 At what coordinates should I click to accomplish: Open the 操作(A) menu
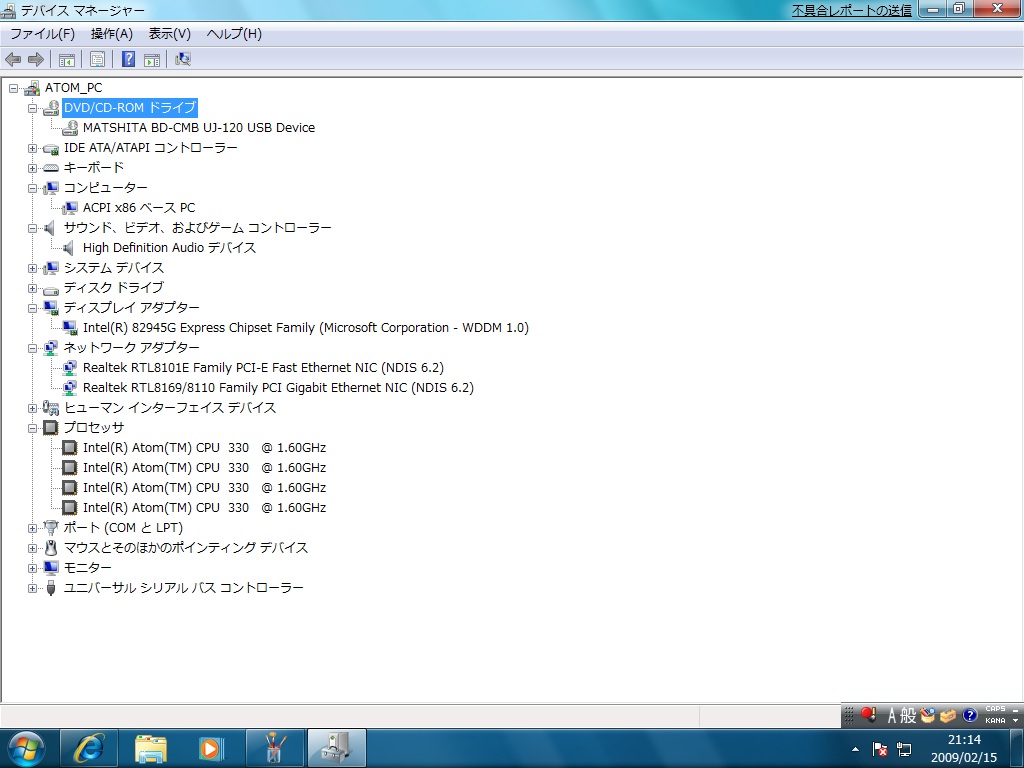112,34
